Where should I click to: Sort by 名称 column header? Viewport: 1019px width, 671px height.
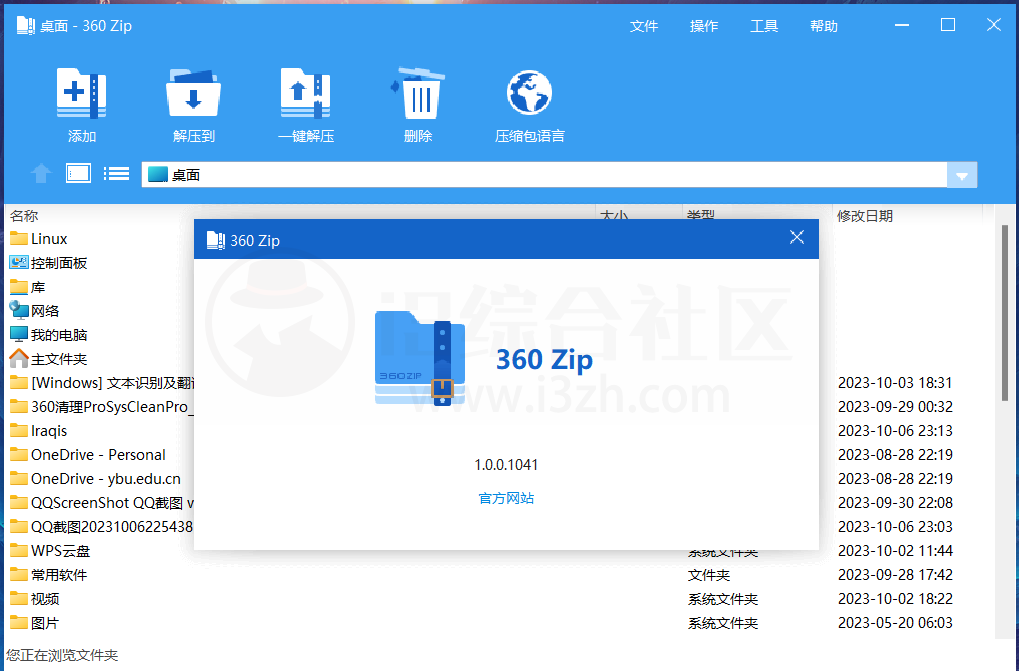[x=24, y=215]
